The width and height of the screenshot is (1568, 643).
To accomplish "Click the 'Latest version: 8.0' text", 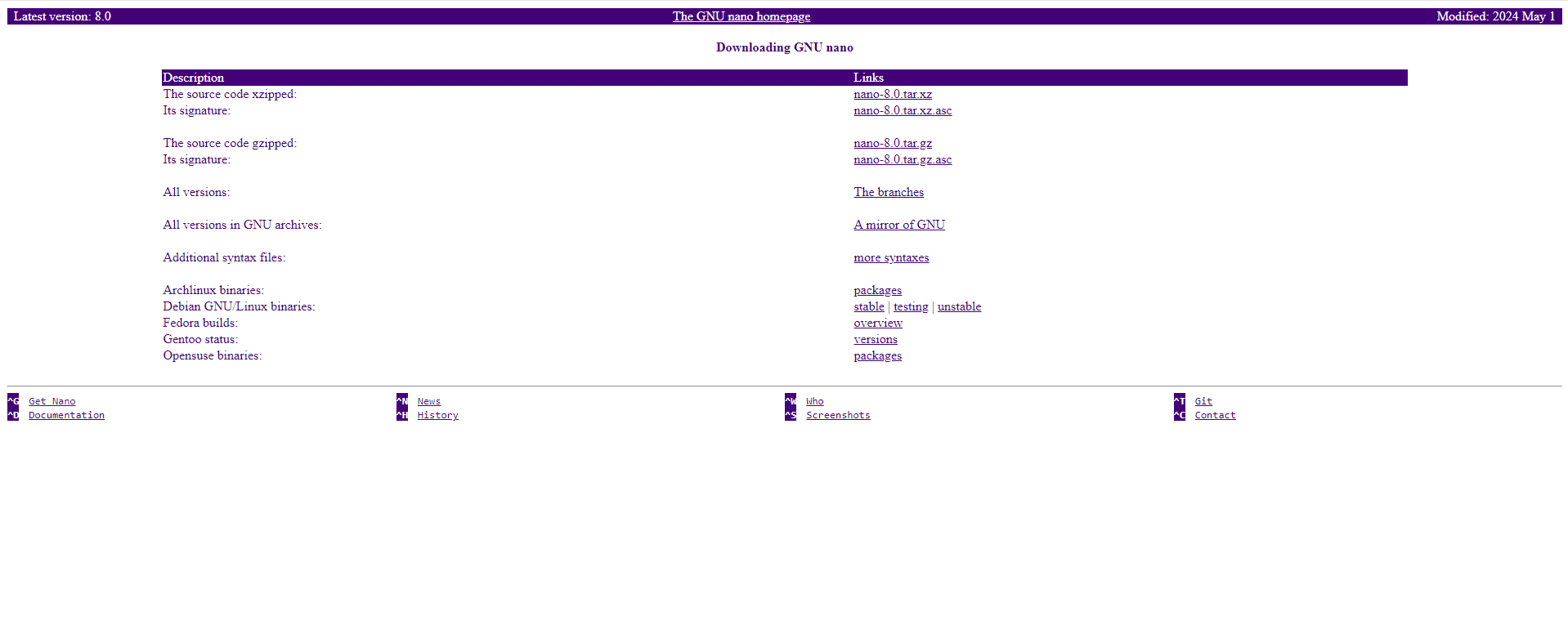I will [62, 16].
